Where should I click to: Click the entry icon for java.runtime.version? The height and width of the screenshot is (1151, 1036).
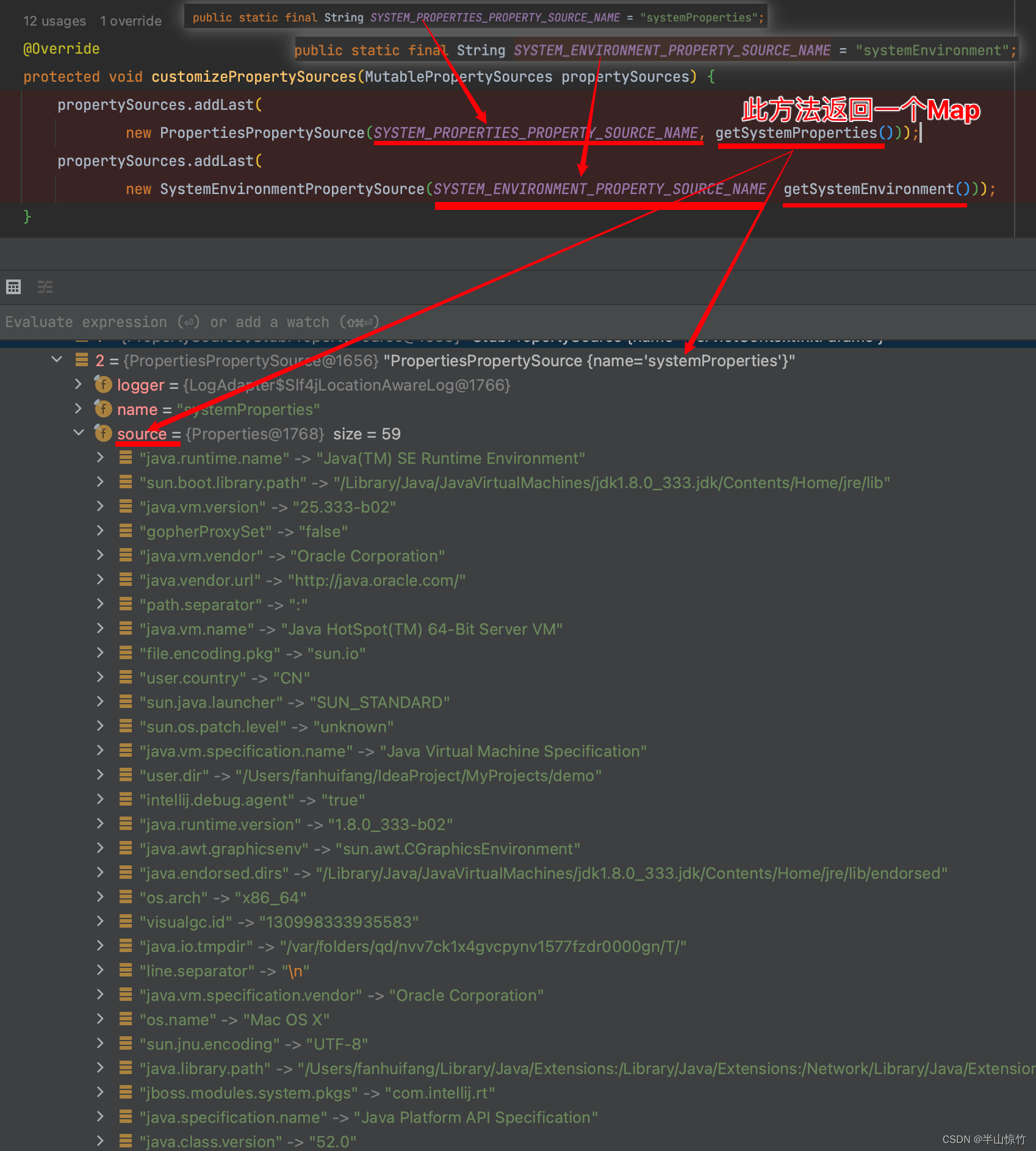126,824
